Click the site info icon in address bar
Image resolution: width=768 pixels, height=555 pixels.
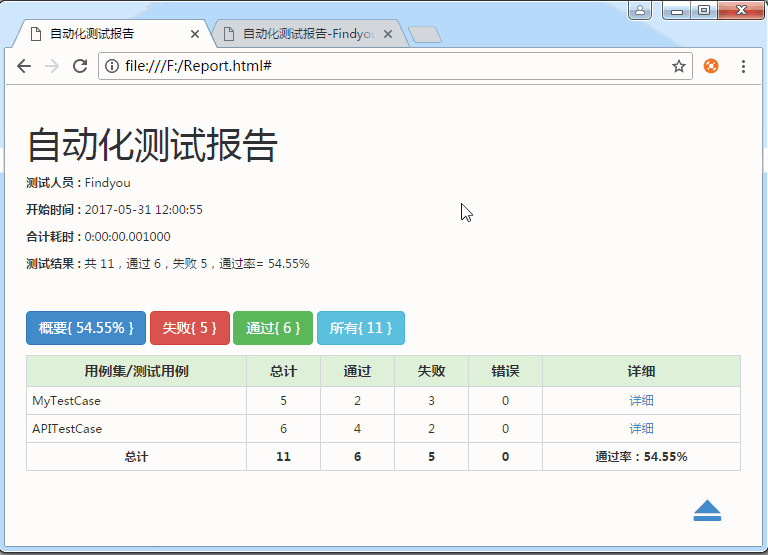pyautogui.click(x=112, y=66)
